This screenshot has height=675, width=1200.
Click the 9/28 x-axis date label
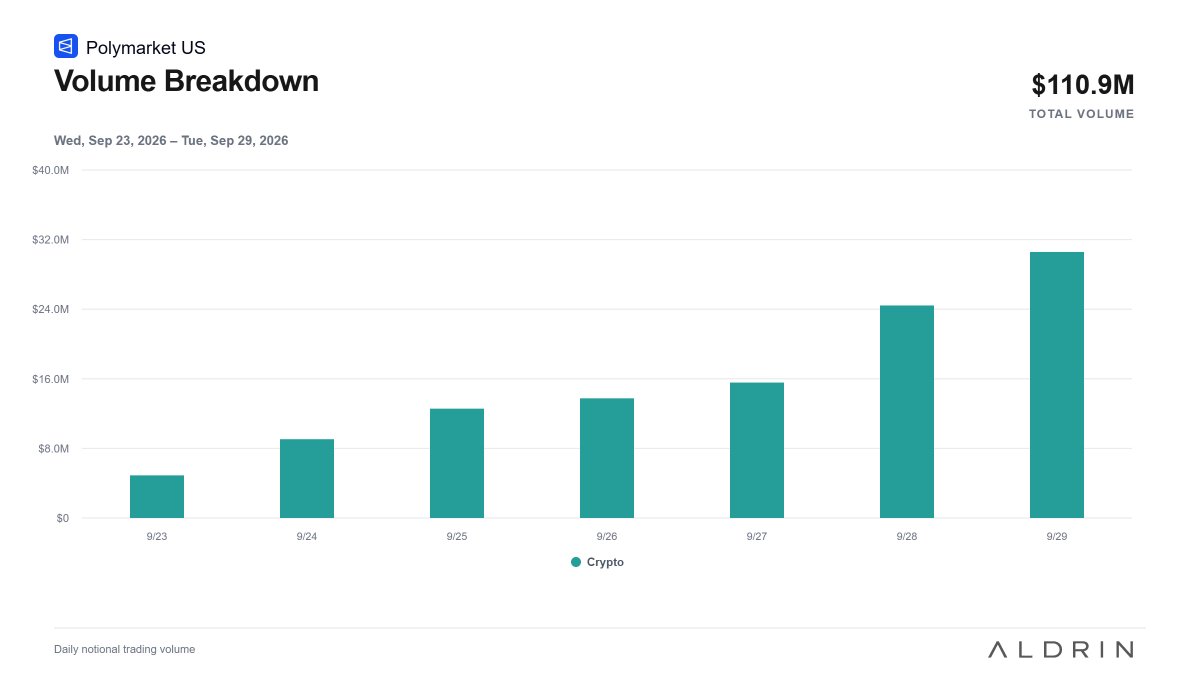(907, 537)
